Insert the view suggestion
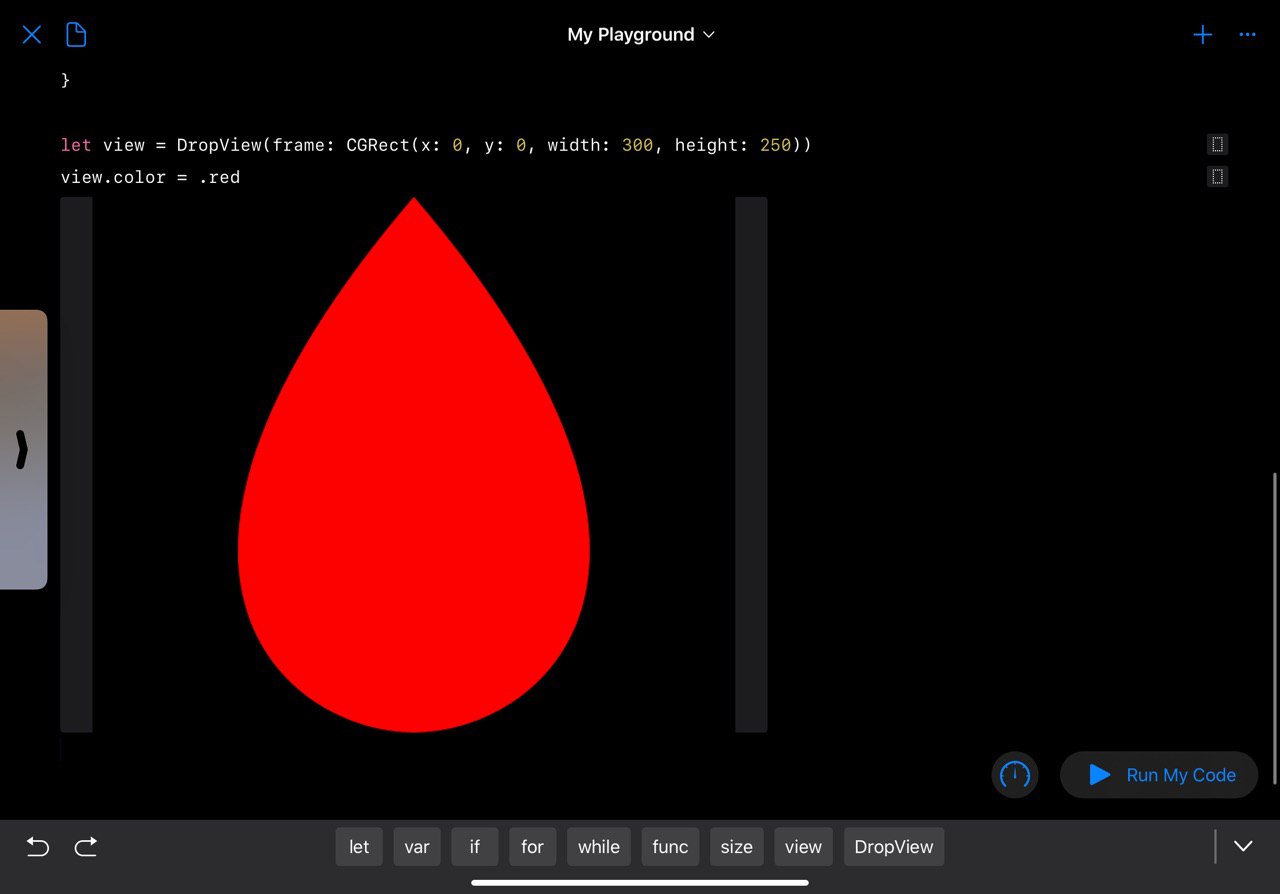This screenshot has width=1280, height=894. point(803,847)
